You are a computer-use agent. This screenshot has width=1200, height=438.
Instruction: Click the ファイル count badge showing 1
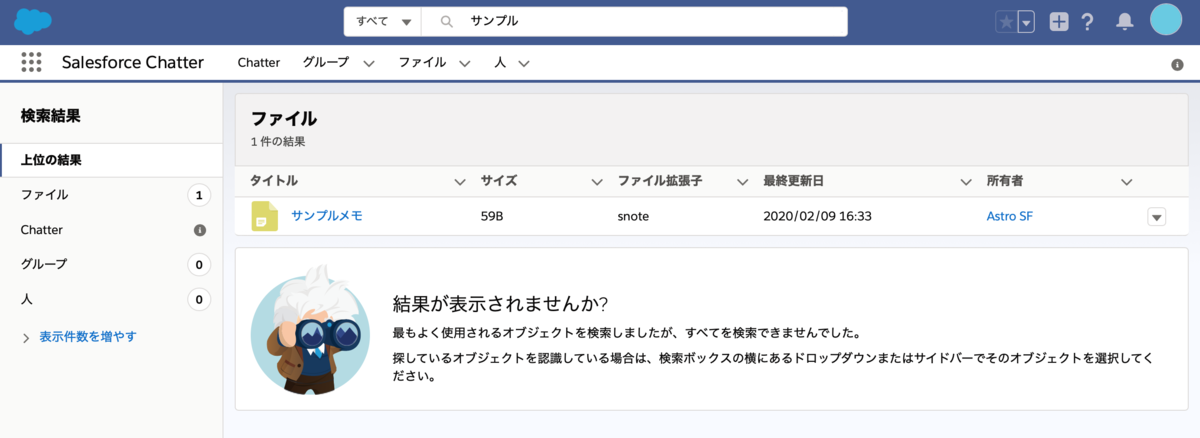(199, 195)
